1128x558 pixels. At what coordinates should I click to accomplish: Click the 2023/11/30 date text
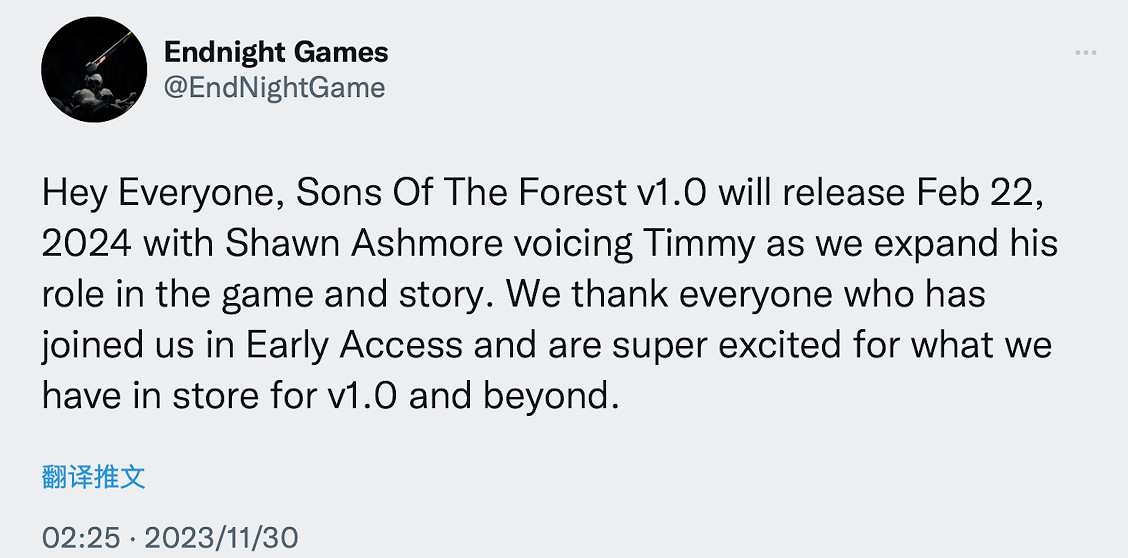coord(221,538)
